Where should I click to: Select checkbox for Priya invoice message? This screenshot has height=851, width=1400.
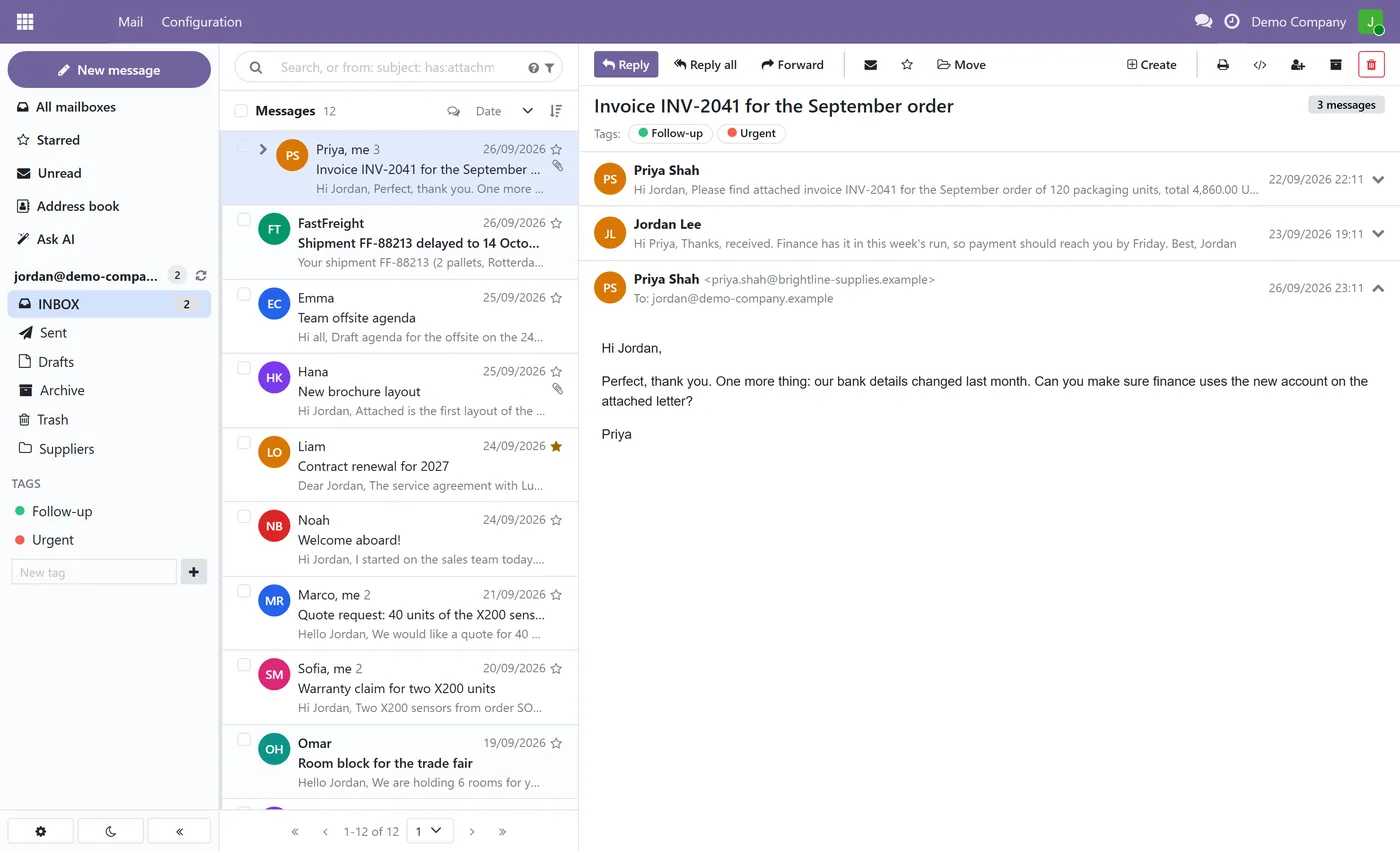click(x=244, y=146)
